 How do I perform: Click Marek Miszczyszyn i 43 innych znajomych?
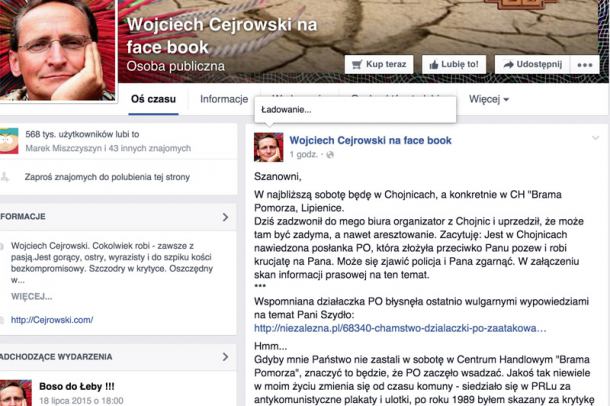coord(108,148)
